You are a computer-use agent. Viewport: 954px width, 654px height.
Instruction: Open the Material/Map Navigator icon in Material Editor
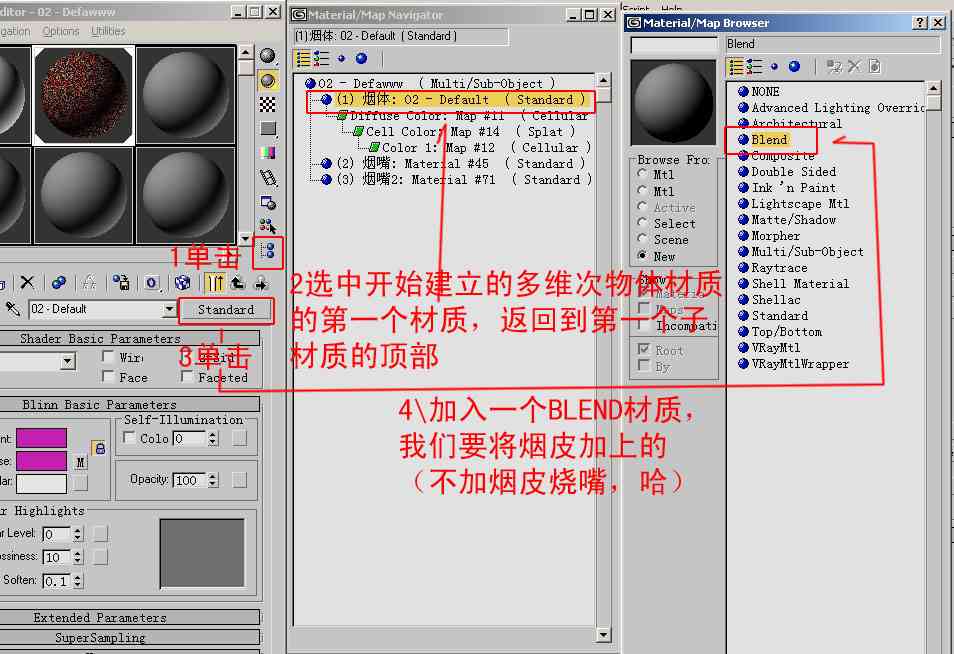click(268, 251)
